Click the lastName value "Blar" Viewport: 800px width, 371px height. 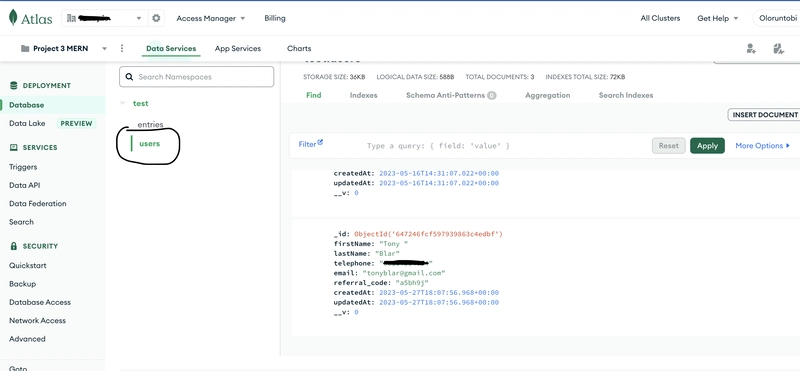[387, 254]
